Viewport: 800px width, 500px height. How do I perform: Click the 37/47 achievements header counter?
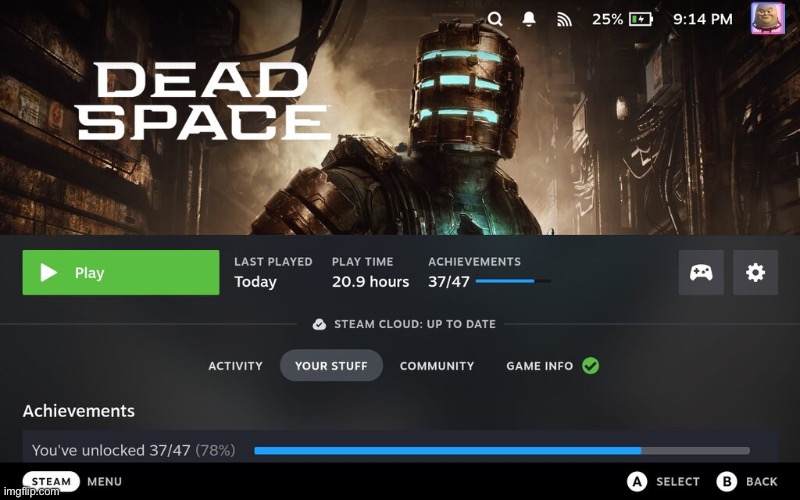(x=448, y=282)
